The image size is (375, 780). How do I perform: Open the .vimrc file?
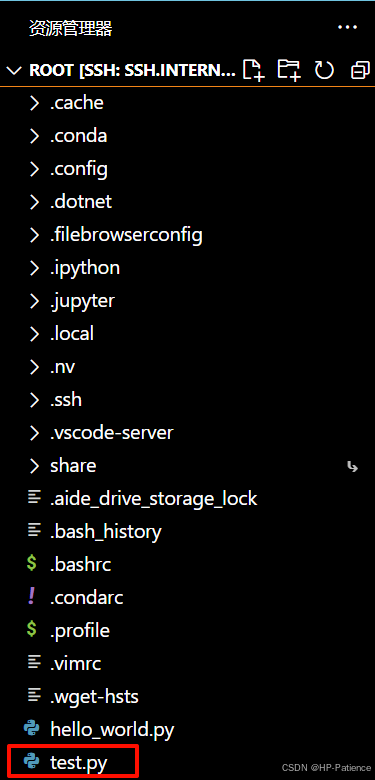coord(188,664)
